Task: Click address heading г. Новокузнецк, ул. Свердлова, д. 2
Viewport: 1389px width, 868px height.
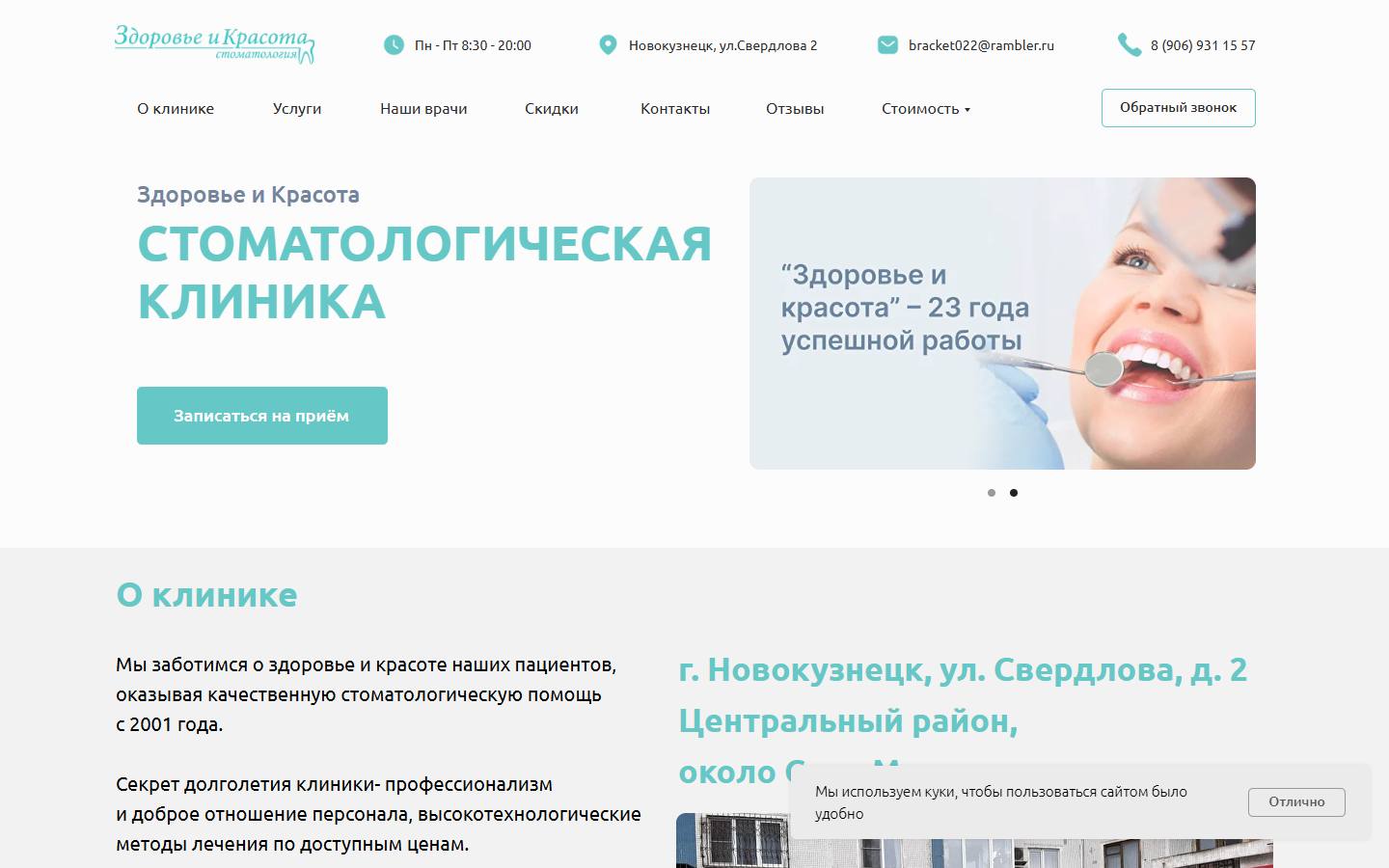Action: pos(963,669)
